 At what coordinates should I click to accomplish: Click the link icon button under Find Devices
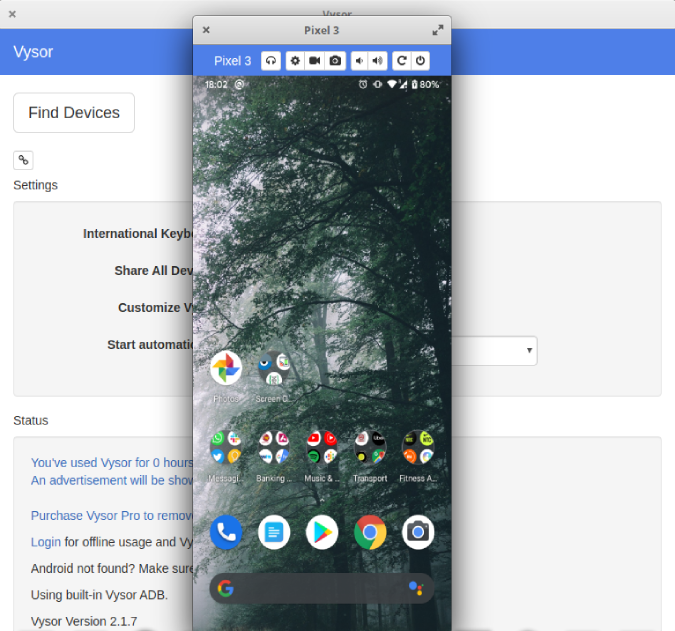pos(23,160)
